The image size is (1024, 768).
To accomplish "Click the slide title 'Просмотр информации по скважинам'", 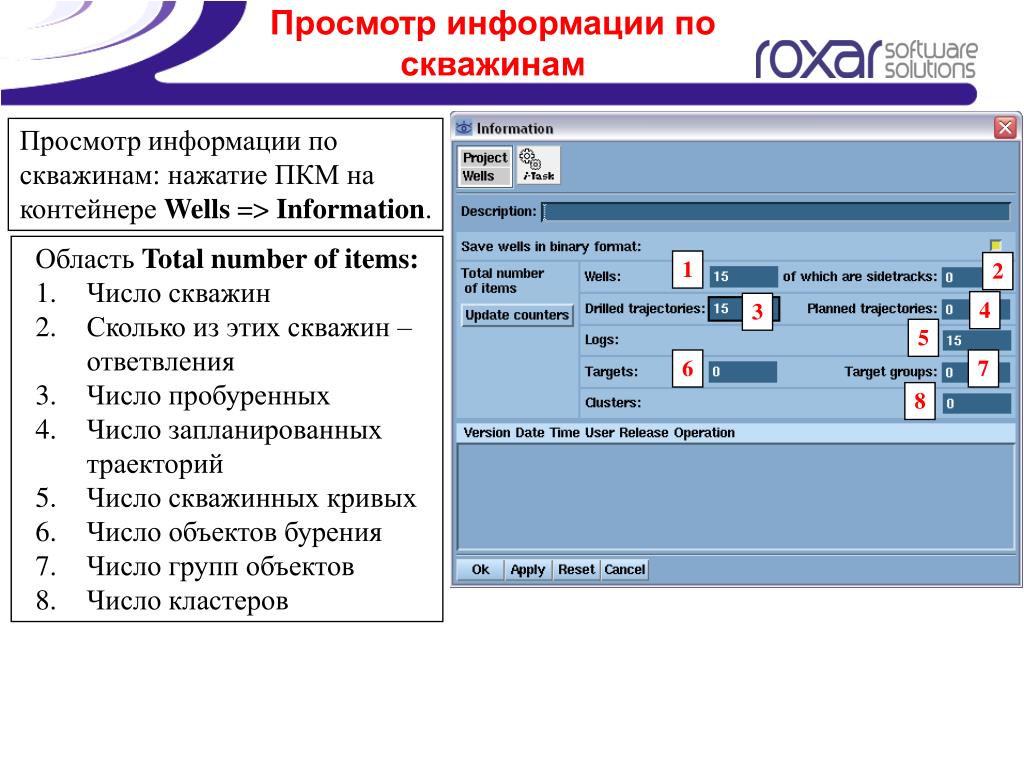I will click(x=493, y=43).
